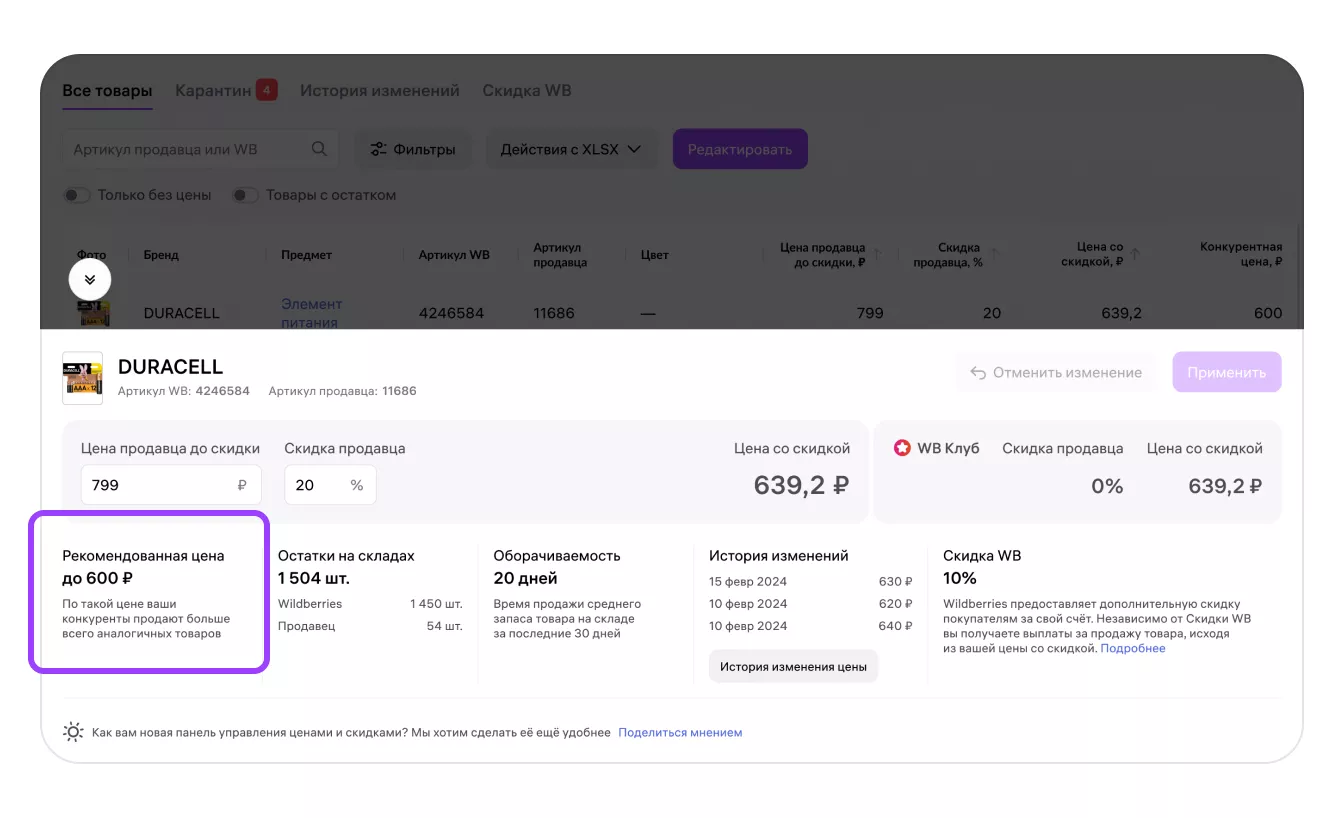
Task: Click the Конкурентная цена cell 600
Action: point(1267,313)
